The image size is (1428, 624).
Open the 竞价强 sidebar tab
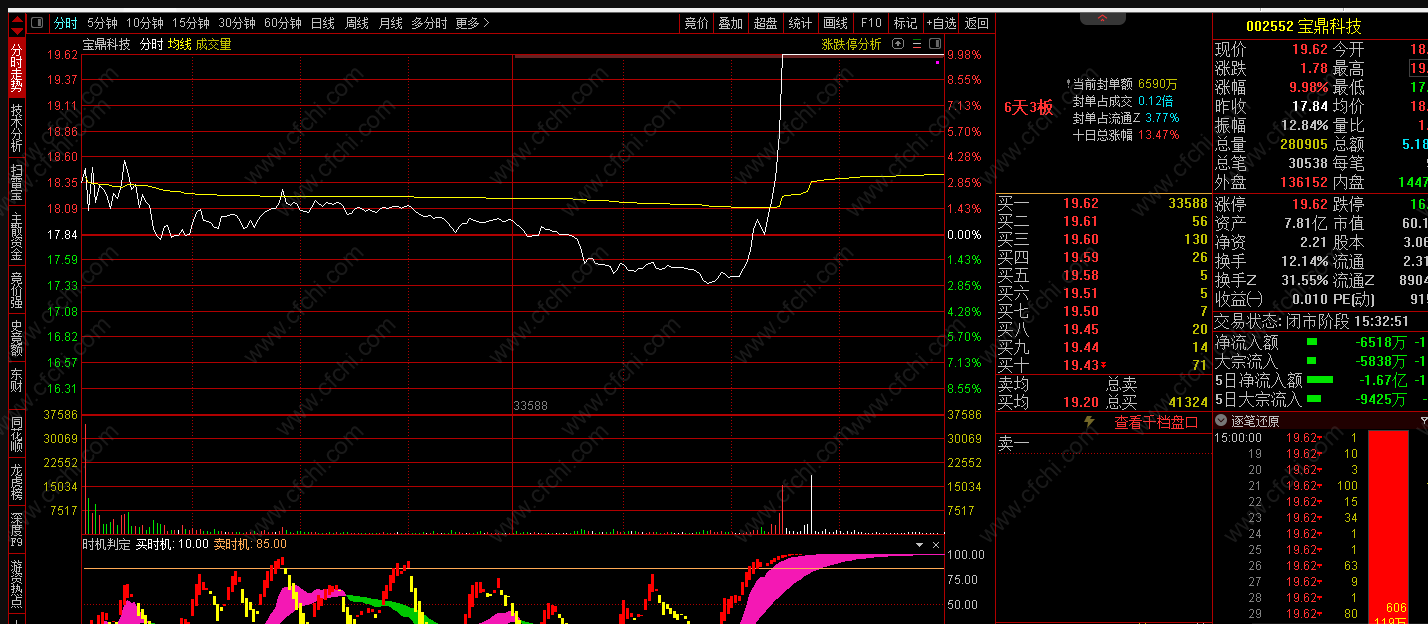(16, 290)
